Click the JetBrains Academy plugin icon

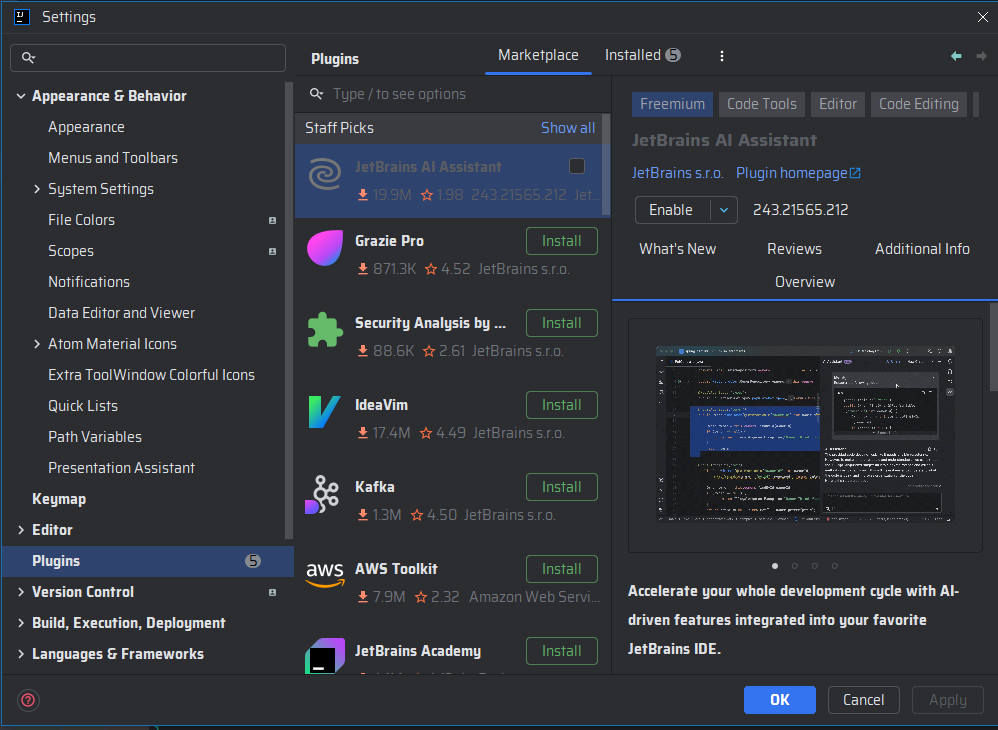tap(325, 656)
